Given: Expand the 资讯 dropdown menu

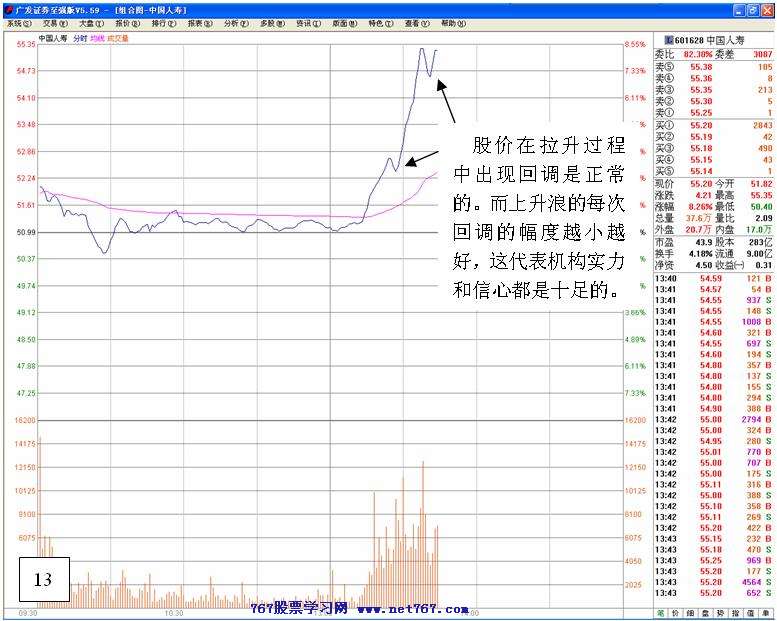Looking at the screenshot, I should (304, 23).
